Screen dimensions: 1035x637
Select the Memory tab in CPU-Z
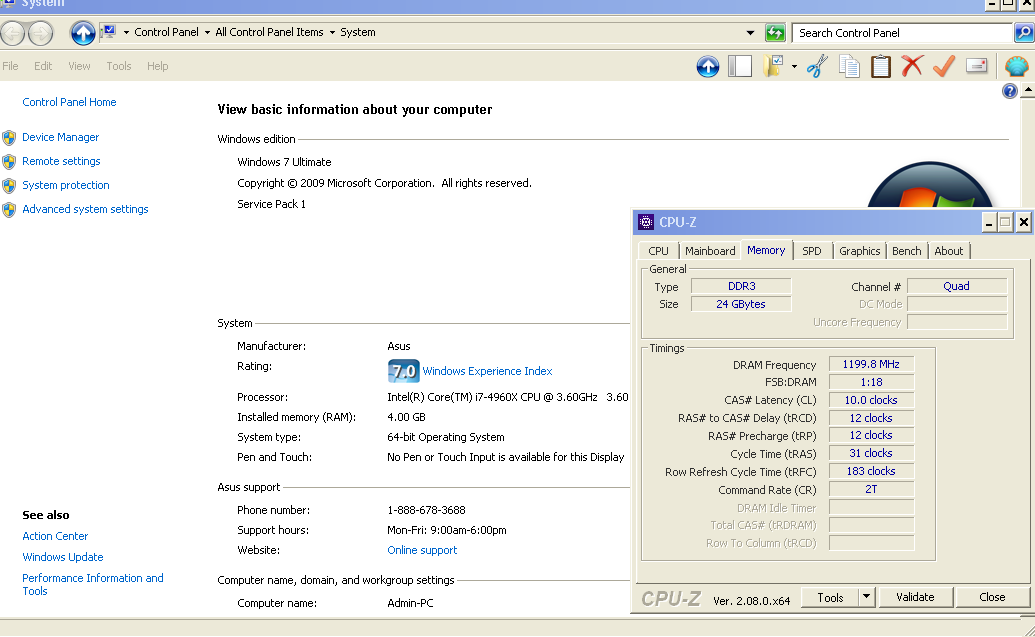click(x=766, y=250)
